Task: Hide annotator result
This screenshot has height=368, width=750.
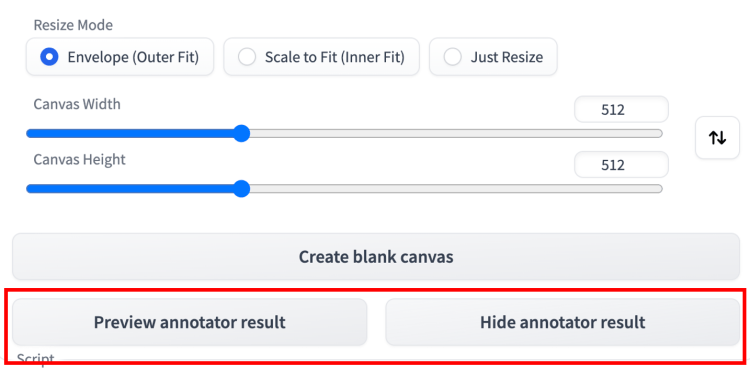Action: coord(562,322)
